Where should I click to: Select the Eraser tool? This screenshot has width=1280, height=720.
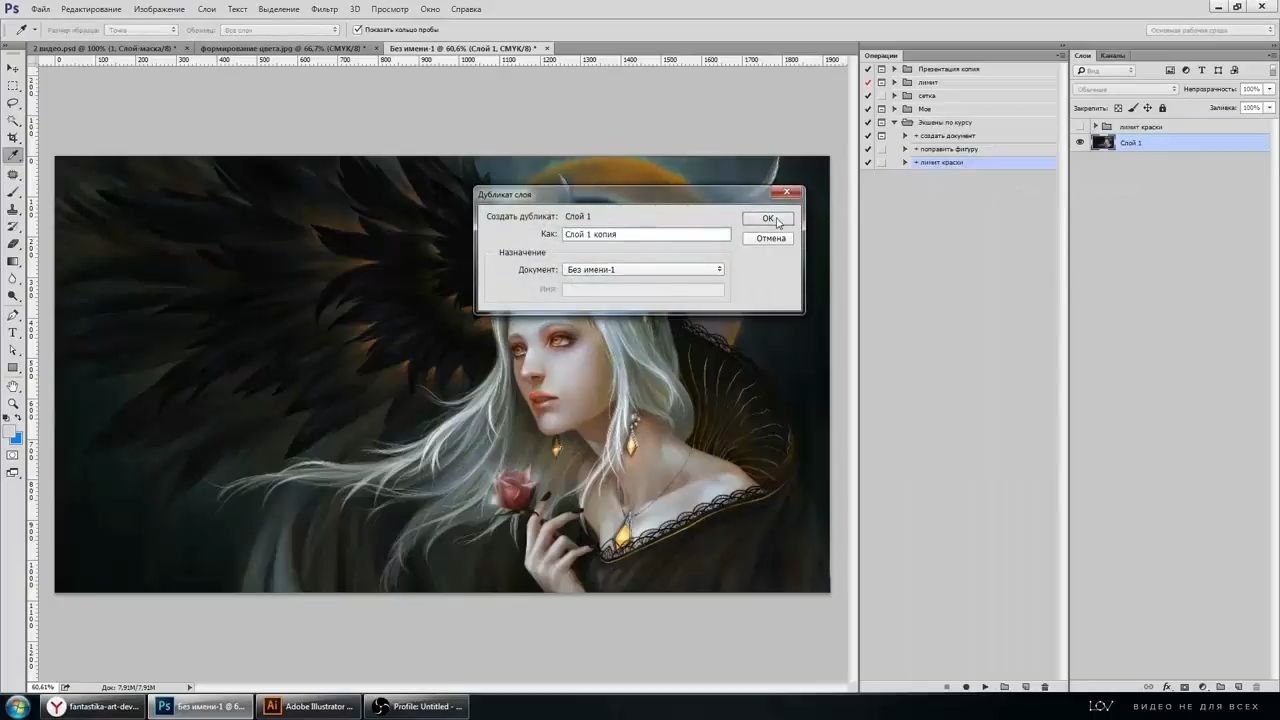(x=13, y=244)
